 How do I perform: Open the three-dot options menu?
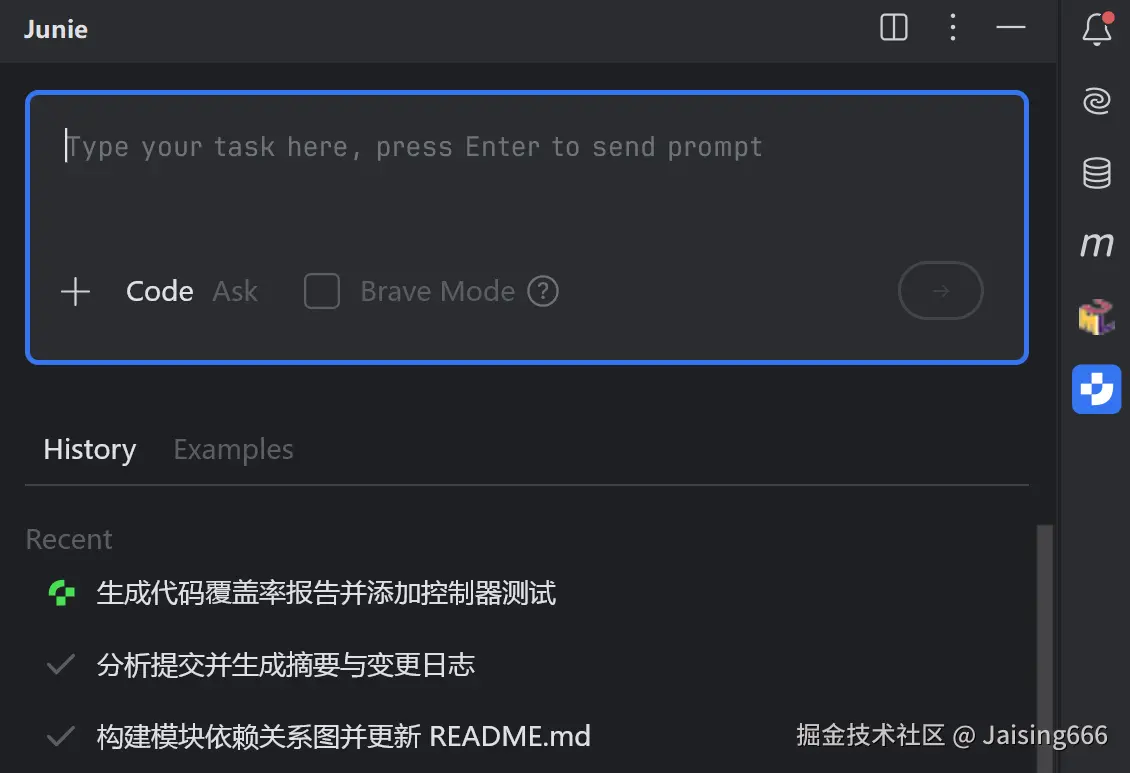[953, 27]
